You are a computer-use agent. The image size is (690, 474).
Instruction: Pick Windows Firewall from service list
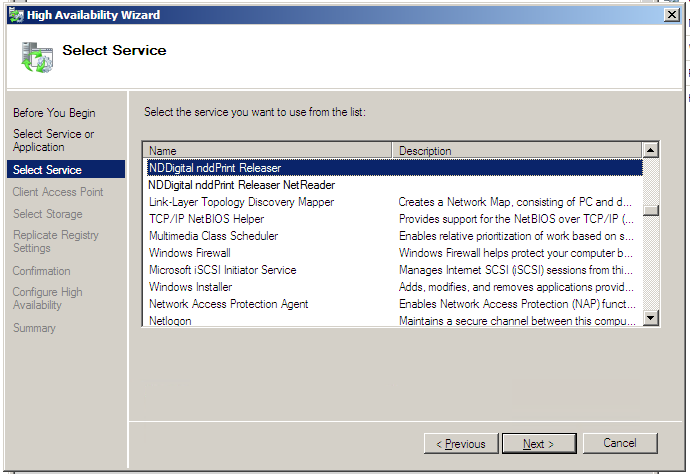tap(190, 253)
